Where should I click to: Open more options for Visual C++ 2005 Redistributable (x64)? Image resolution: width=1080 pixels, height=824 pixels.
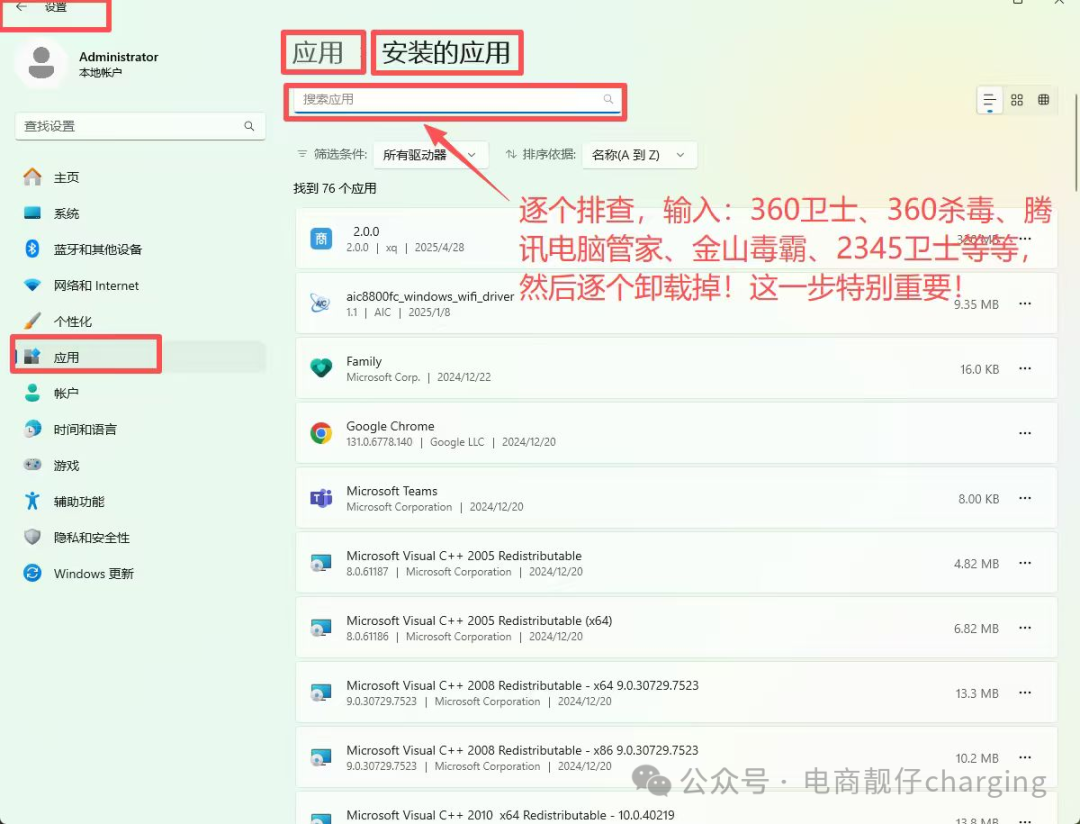coord(1025,628)
